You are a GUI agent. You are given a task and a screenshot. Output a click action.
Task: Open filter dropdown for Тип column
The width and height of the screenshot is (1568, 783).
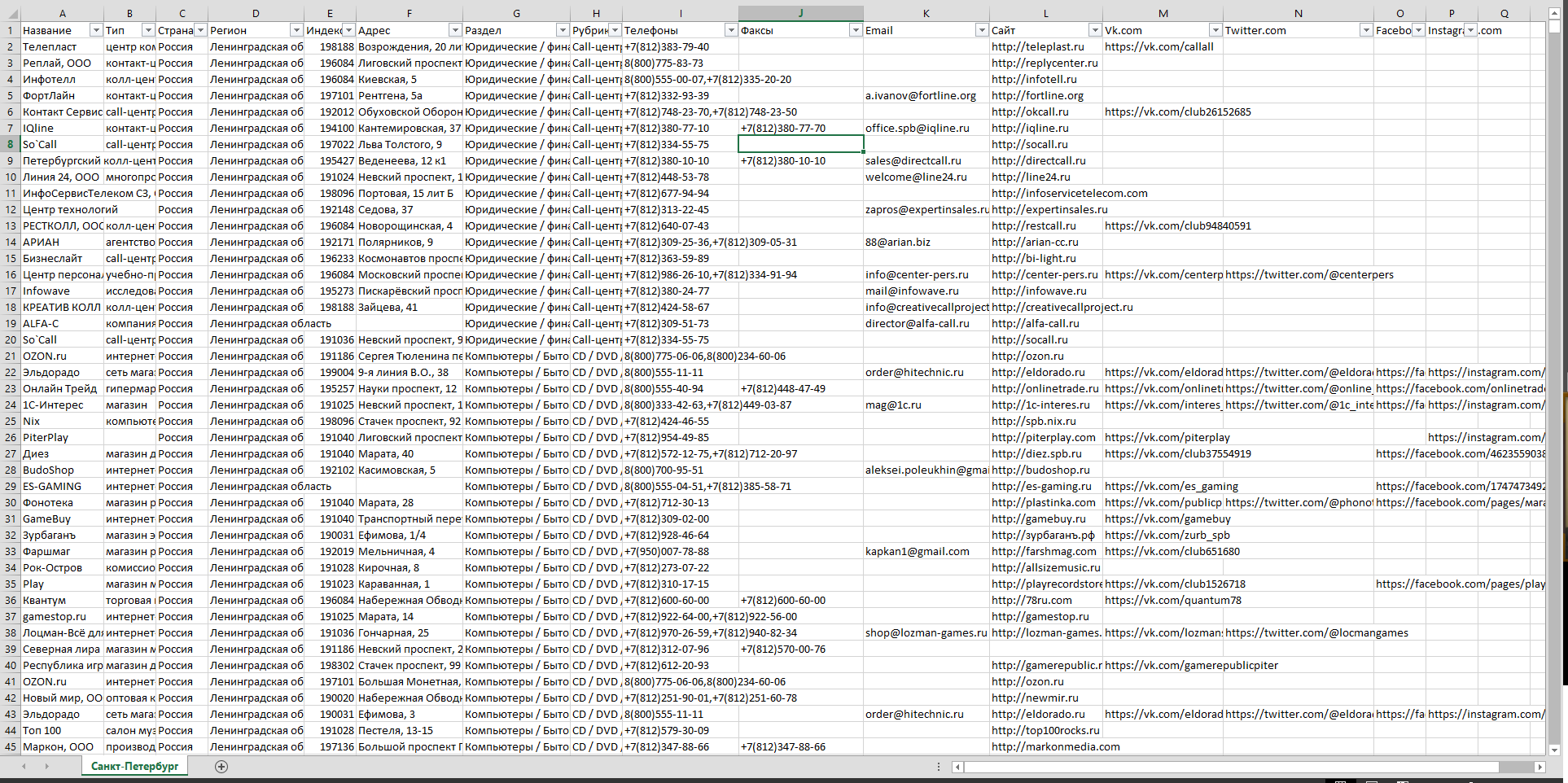[x=148, y=30]
